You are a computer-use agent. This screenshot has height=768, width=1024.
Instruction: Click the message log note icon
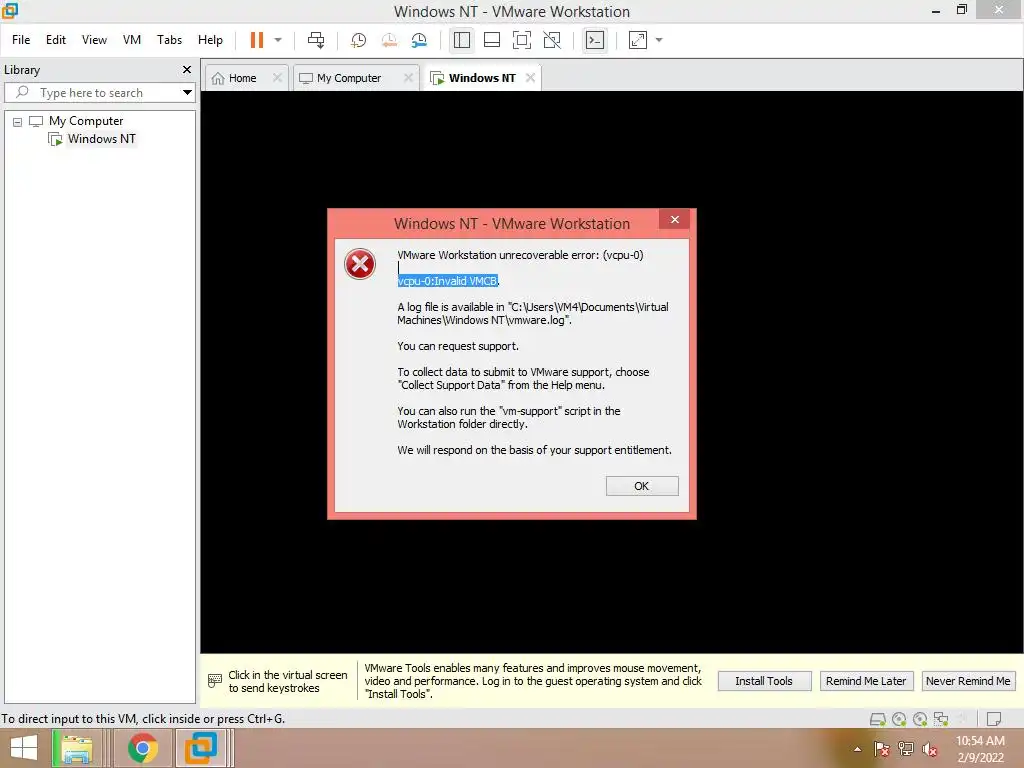pos(994,719)
